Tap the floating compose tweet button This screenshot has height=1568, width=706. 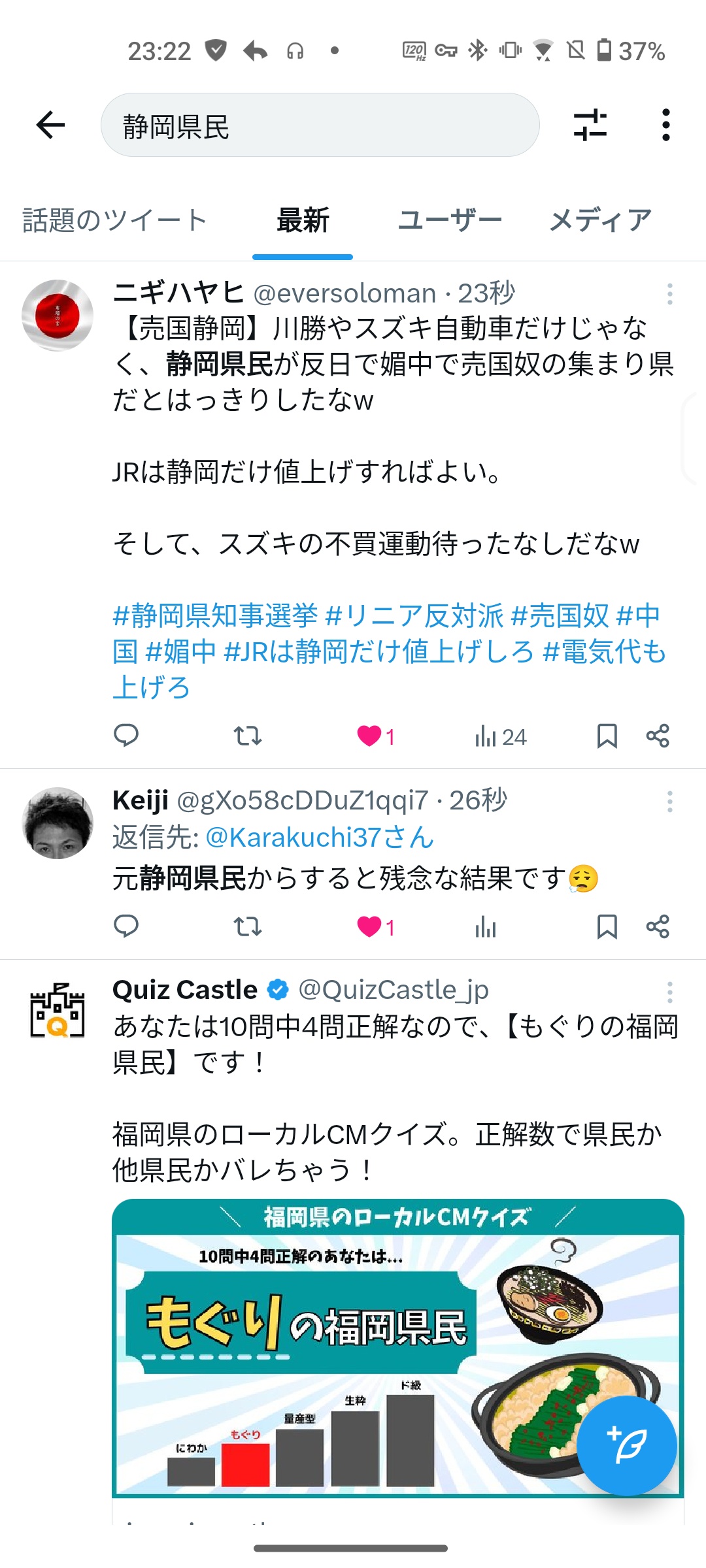click(626, 1445)
